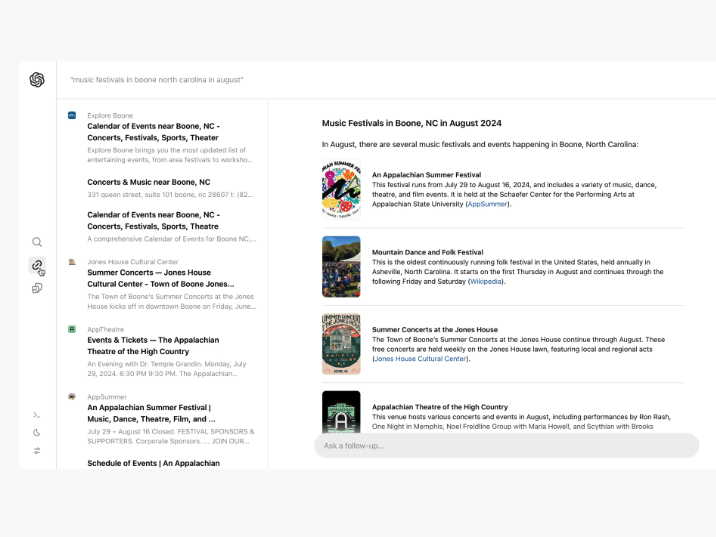This screenshot has height=537, width=716.
Task: Click the OpenAI logo icon
Action: click(37, 80)
